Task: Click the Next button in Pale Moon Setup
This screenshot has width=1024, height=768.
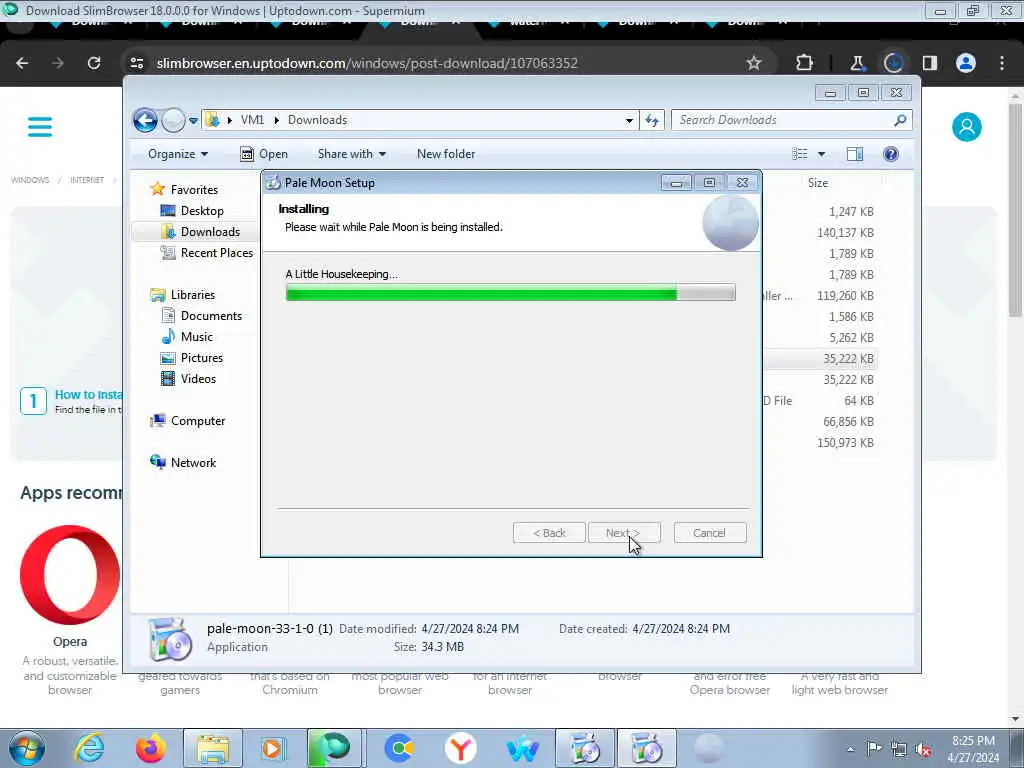Action: tap(624, 533)
